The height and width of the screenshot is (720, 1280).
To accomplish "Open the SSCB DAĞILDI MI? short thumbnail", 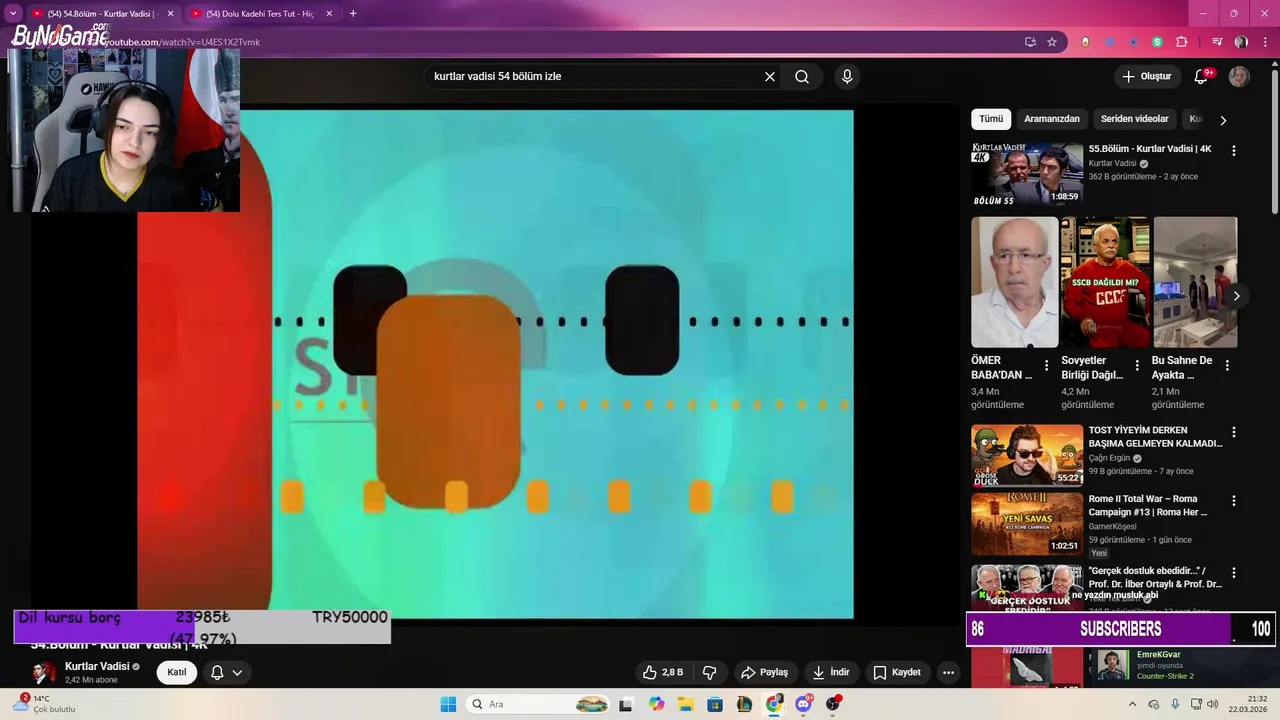I will (x=1105, y=282).
